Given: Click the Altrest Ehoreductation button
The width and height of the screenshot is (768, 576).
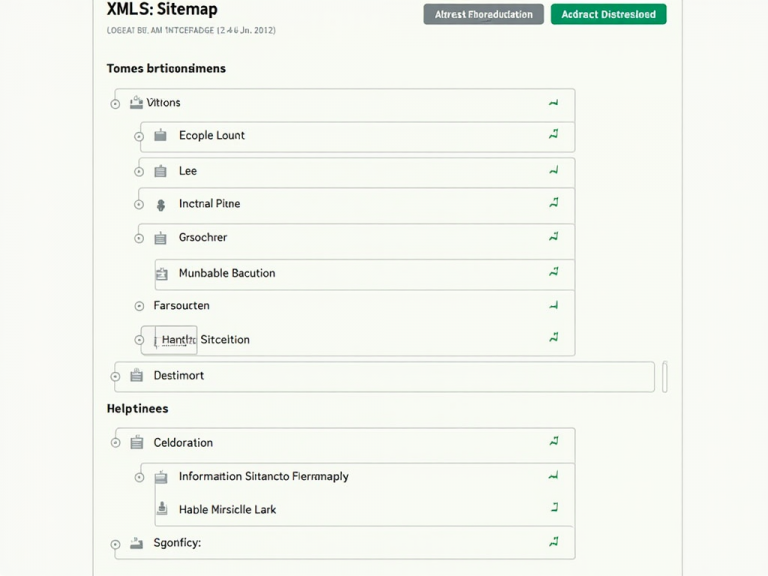Looking at the screenshot, I should tap(483, 14).
